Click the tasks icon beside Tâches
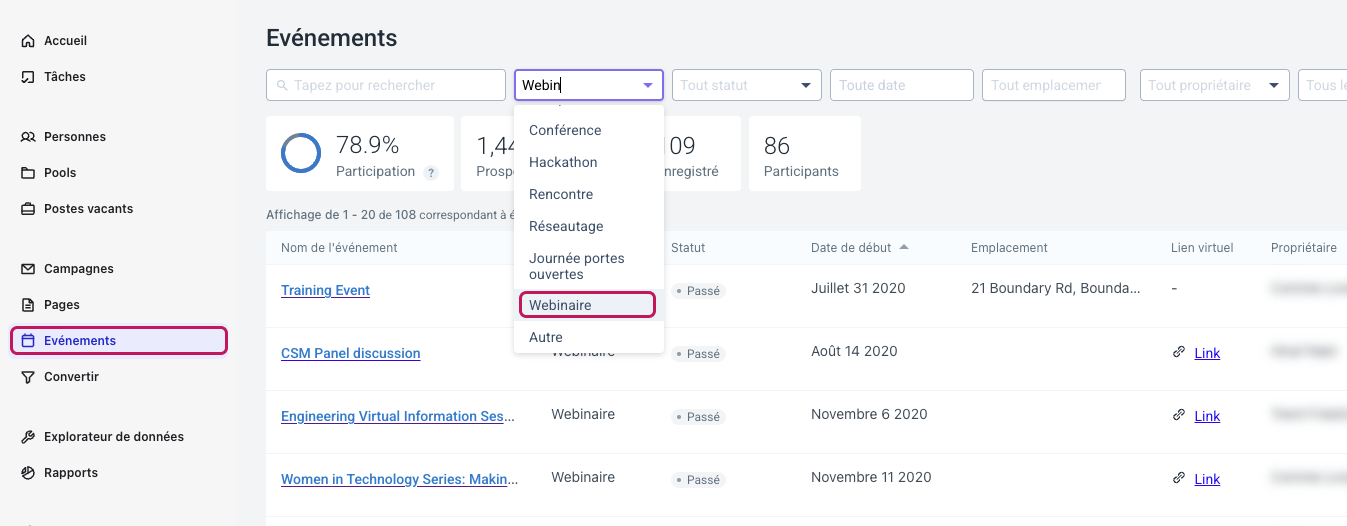Screen dimensions: 1347x526 [28, 77]
